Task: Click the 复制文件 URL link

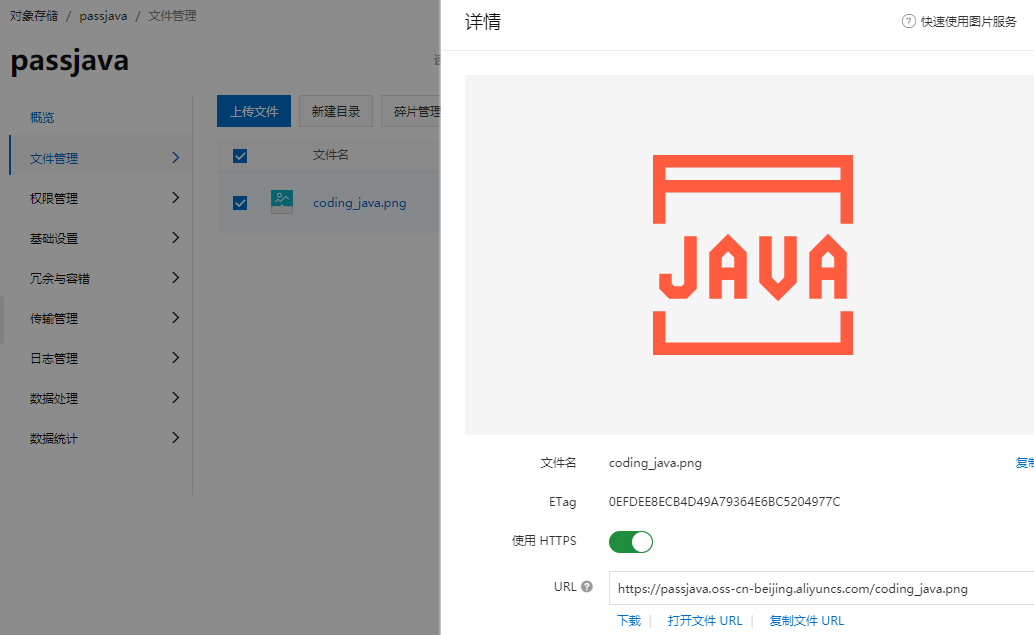Action: click(806, 620)
